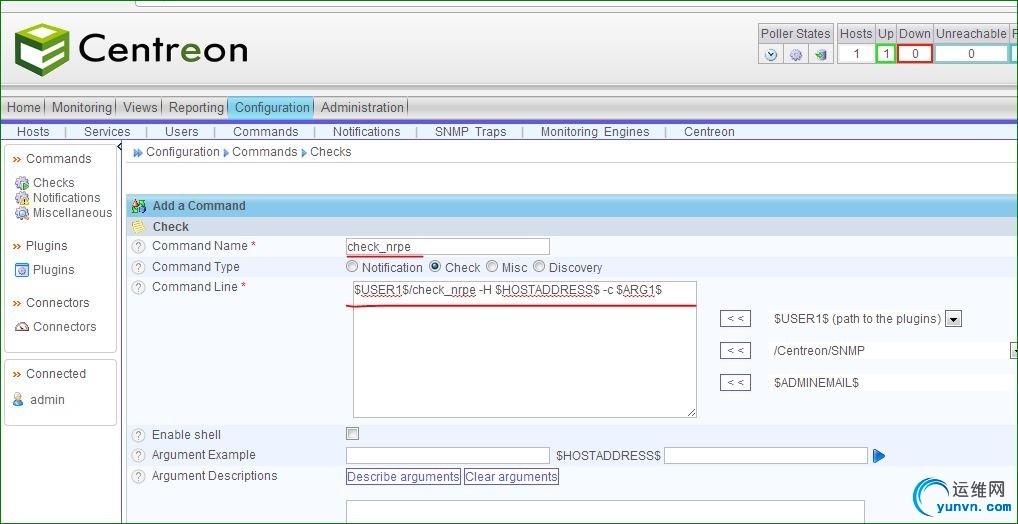Viewport: 1018px width, 524px height.
Task: Click the Clear arguments button
Action: click(x=511, y=477)
